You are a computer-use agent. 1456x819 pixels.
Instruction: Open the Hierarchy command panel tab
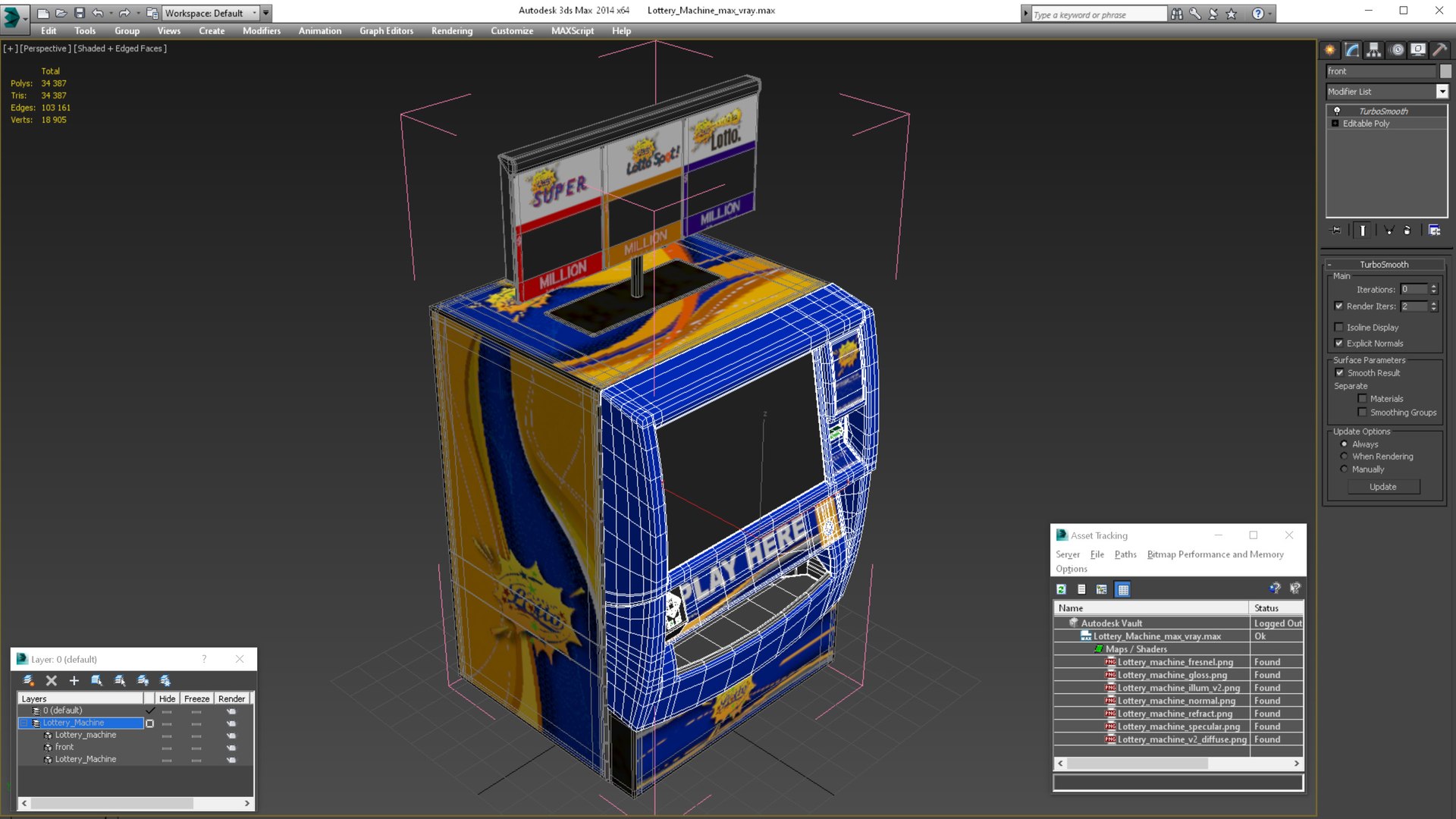(1373, 50)
